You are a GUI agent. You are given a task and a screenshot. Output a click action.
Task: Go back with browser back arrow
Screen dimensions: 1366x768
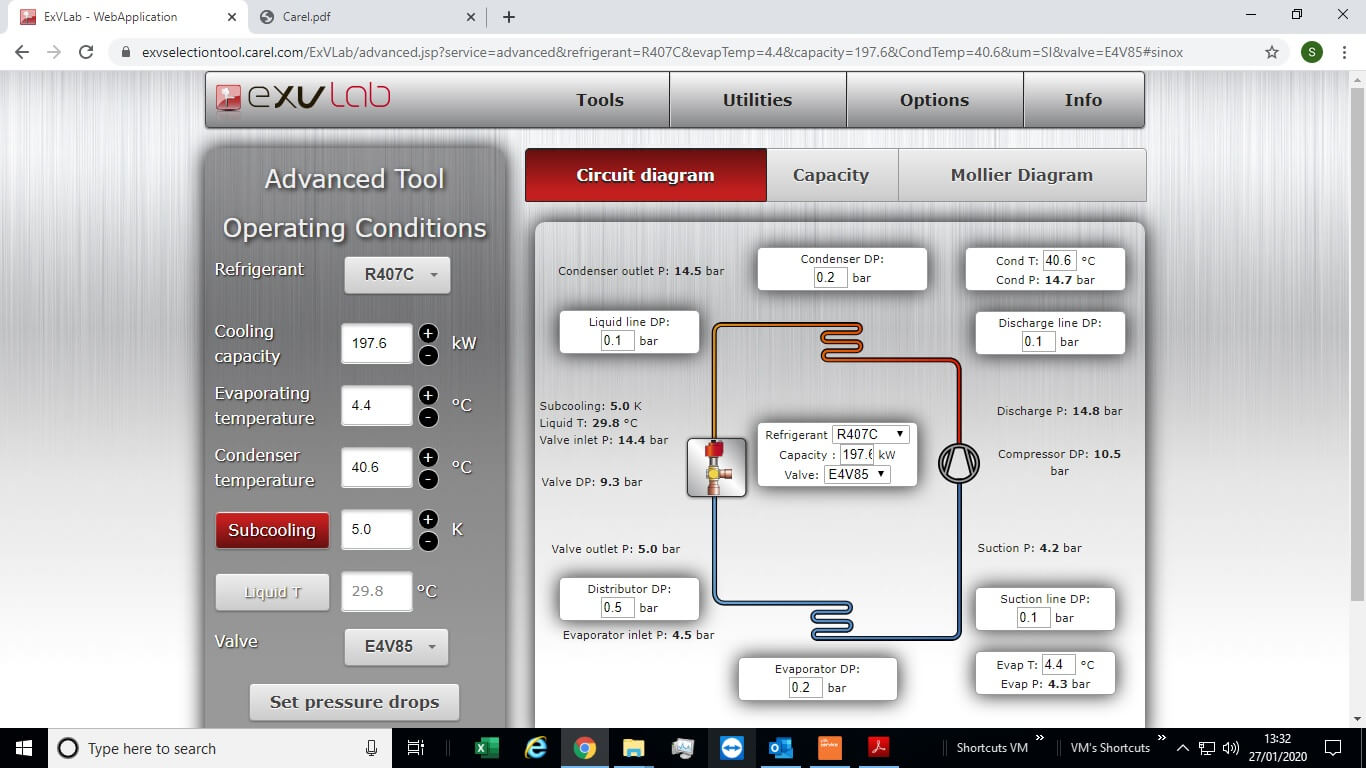coord(22,52)
